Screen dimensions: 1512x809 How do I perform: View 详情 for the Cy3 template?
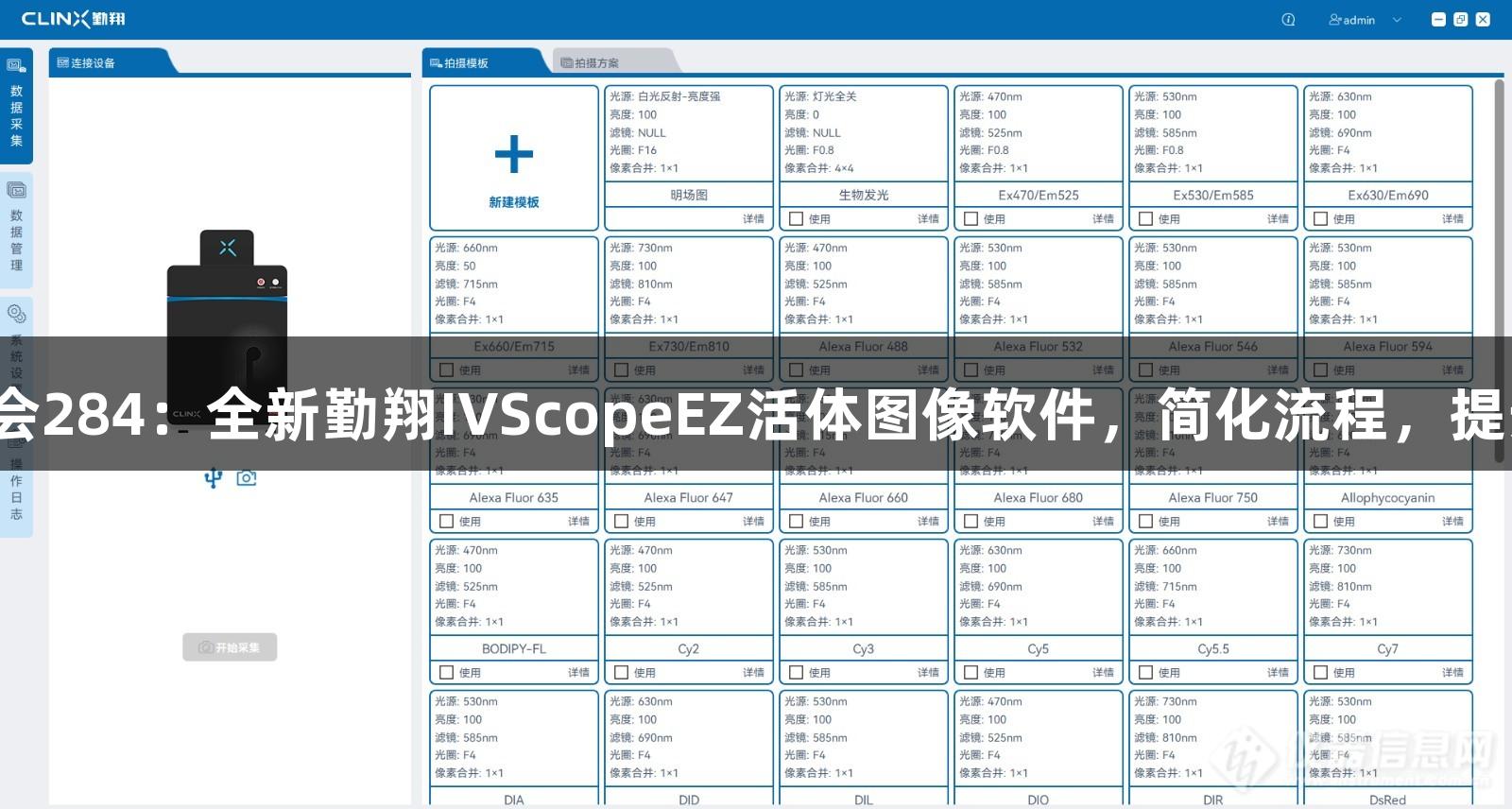(928, 673)
